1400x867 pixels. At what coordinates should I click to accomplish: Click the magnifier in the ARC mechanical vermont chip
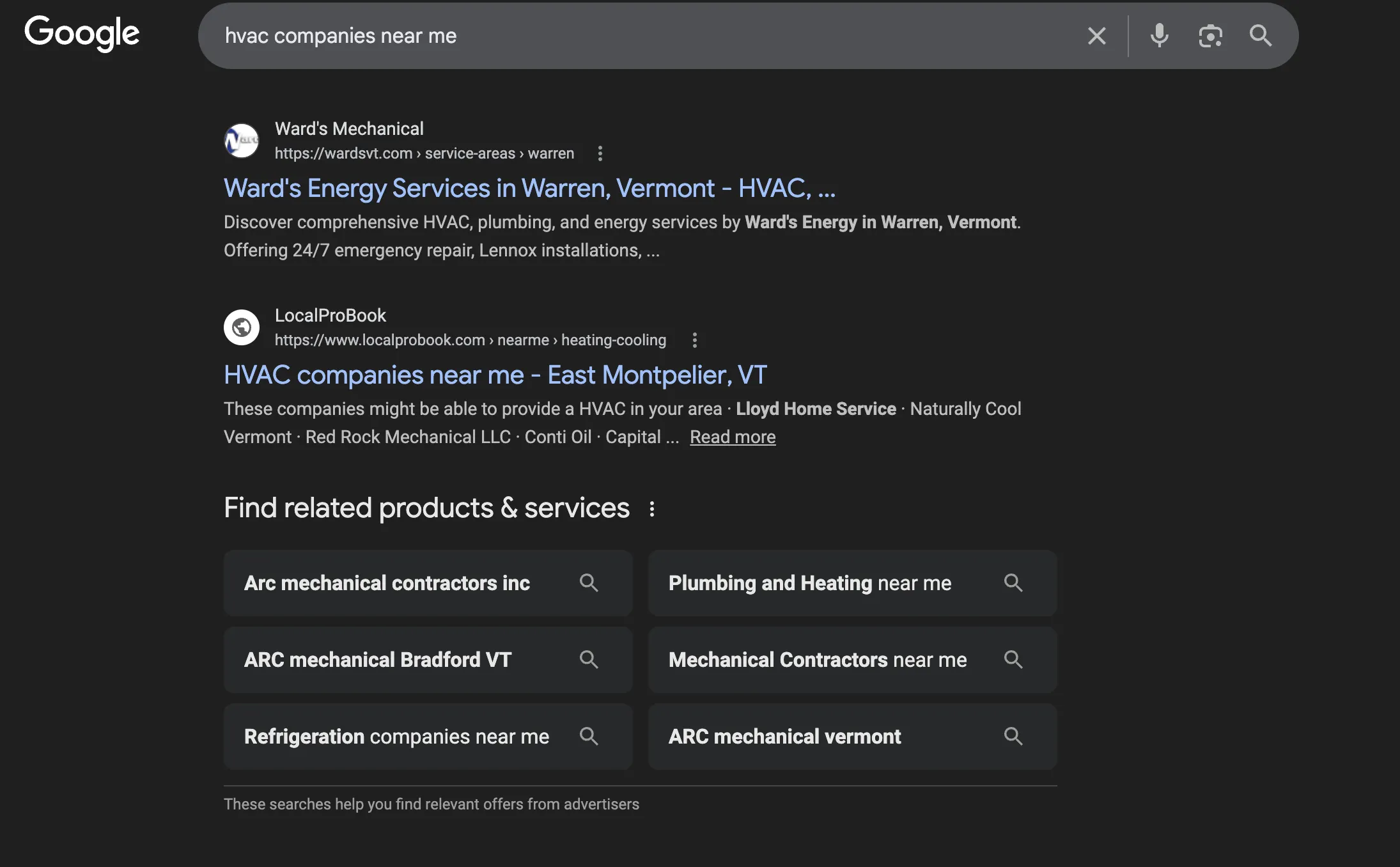(1013, 736)
